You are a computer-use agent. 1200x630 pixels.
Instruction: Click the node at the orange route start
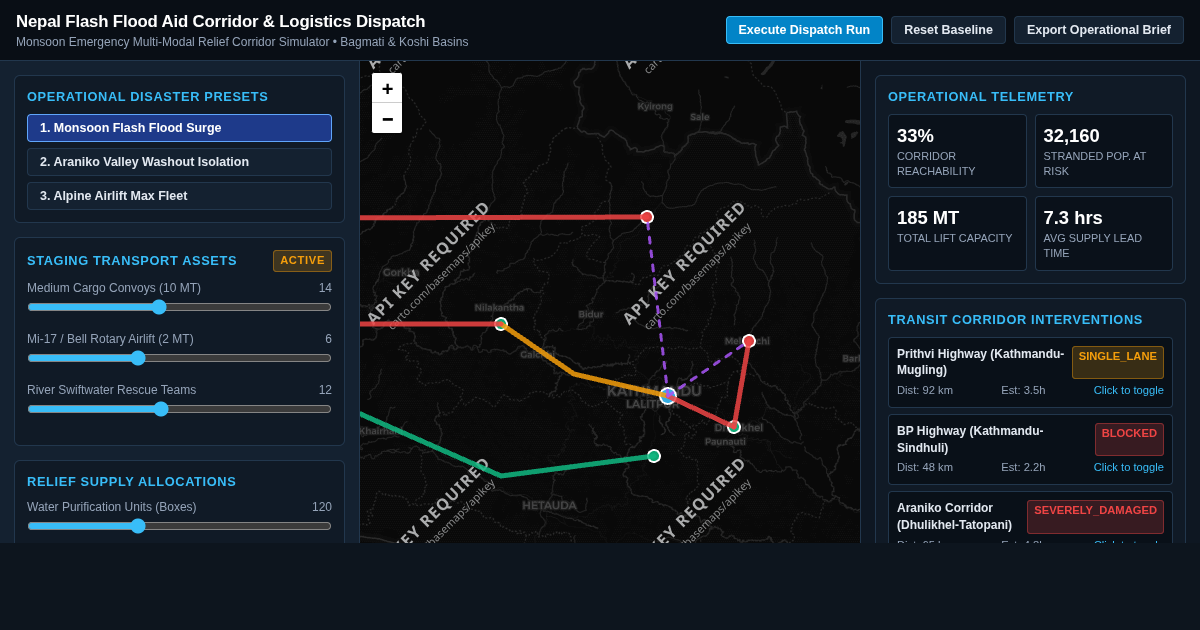[x=501, y=324]
